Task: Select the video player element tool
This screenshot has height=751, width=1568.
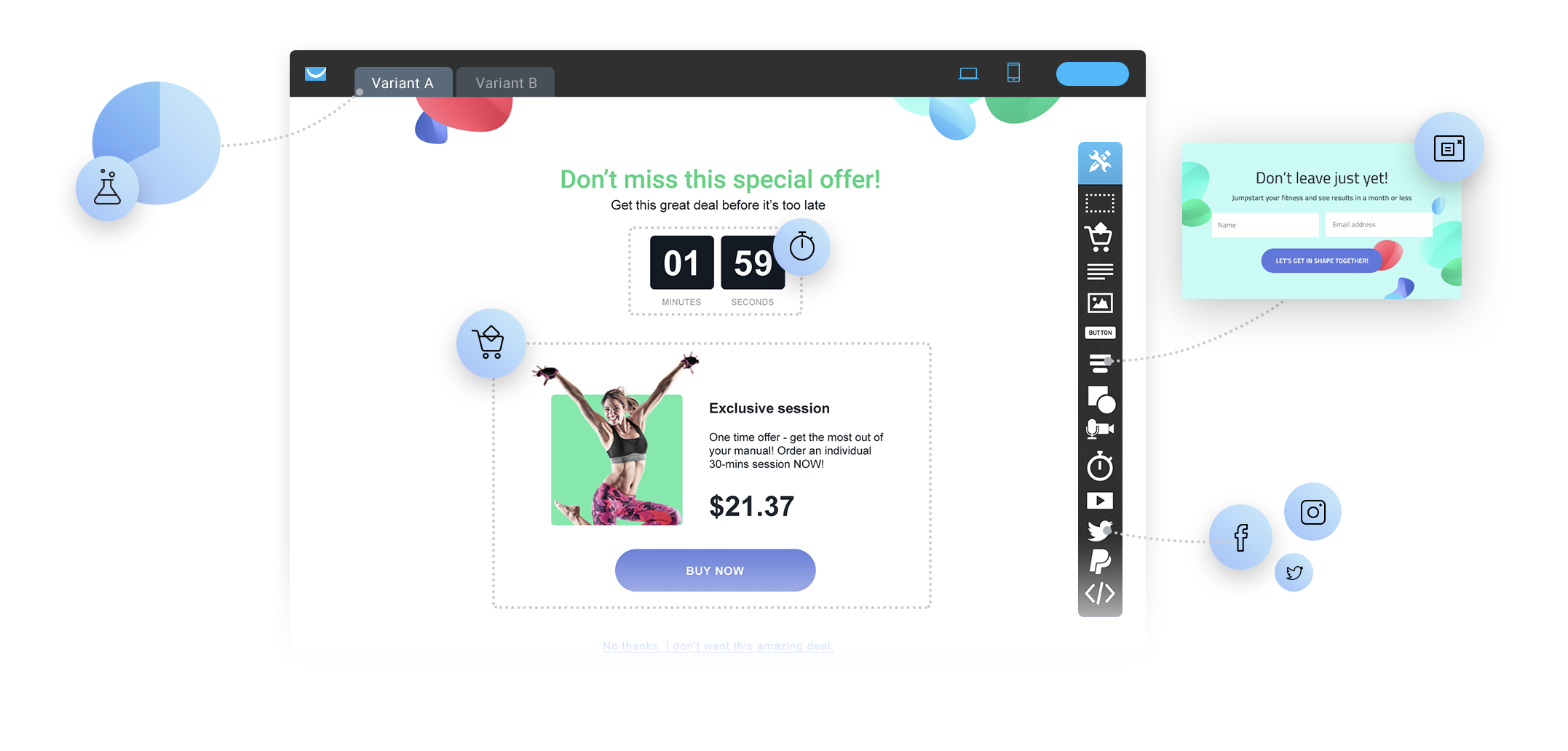Action: [1100, 501]
